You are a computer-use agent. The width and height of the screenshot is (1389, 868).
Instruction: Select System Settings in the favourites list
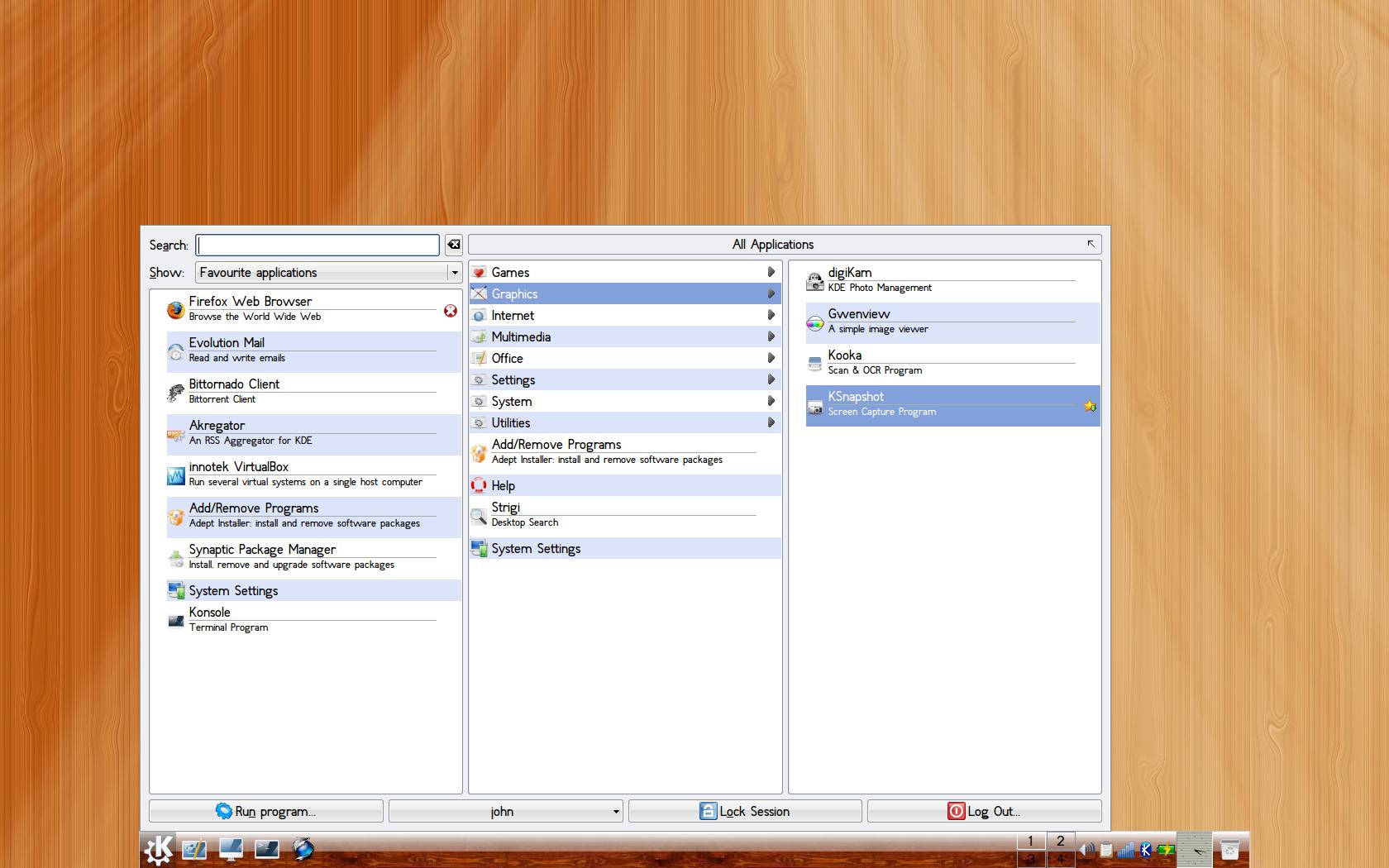pos(314,590)
